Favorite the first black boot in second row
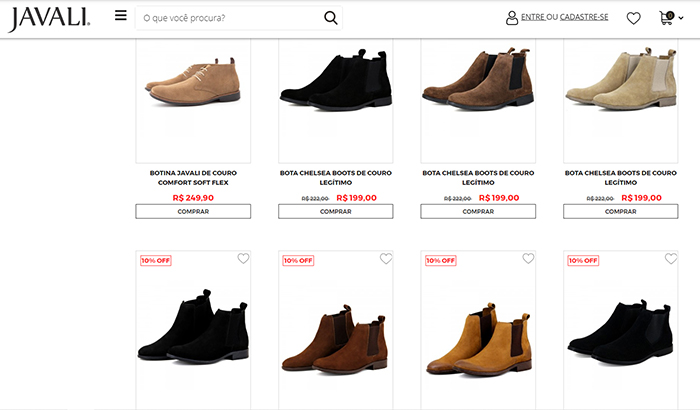This screenshot has width=700, height=410. (x=243, y=259)
